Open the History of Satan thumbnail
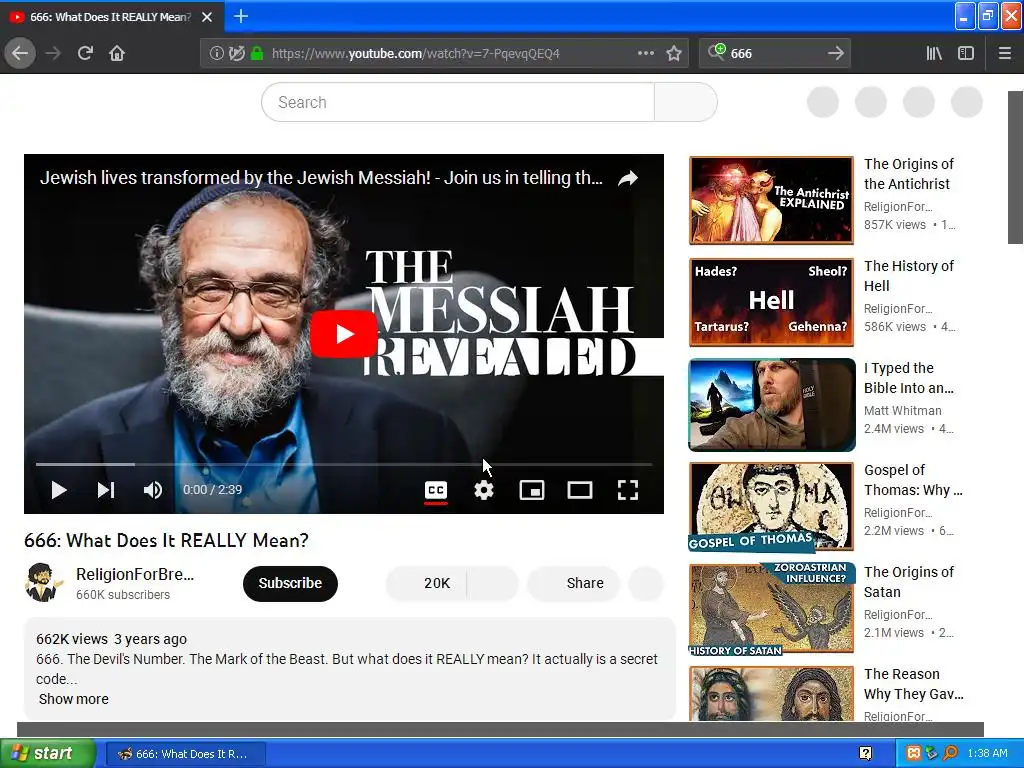The height and width of the screenshot is (768, 1024). coord(771,609)
